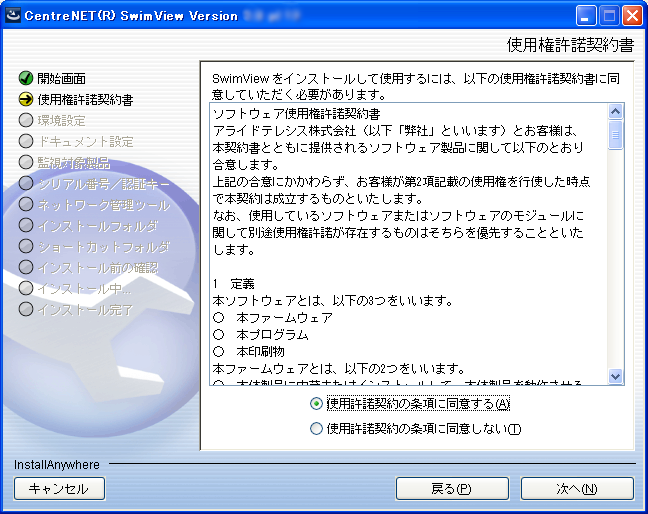Screen dimensions: 648x514
Task: Click the 開始画面 step label
Action: click(x=62, y=78)
